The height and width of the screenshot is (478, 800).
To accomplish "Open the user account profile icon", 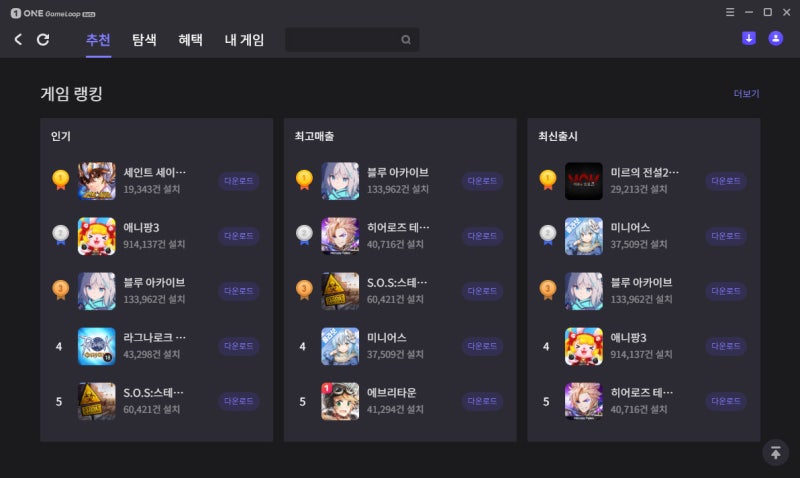I will tap(776, 38).
